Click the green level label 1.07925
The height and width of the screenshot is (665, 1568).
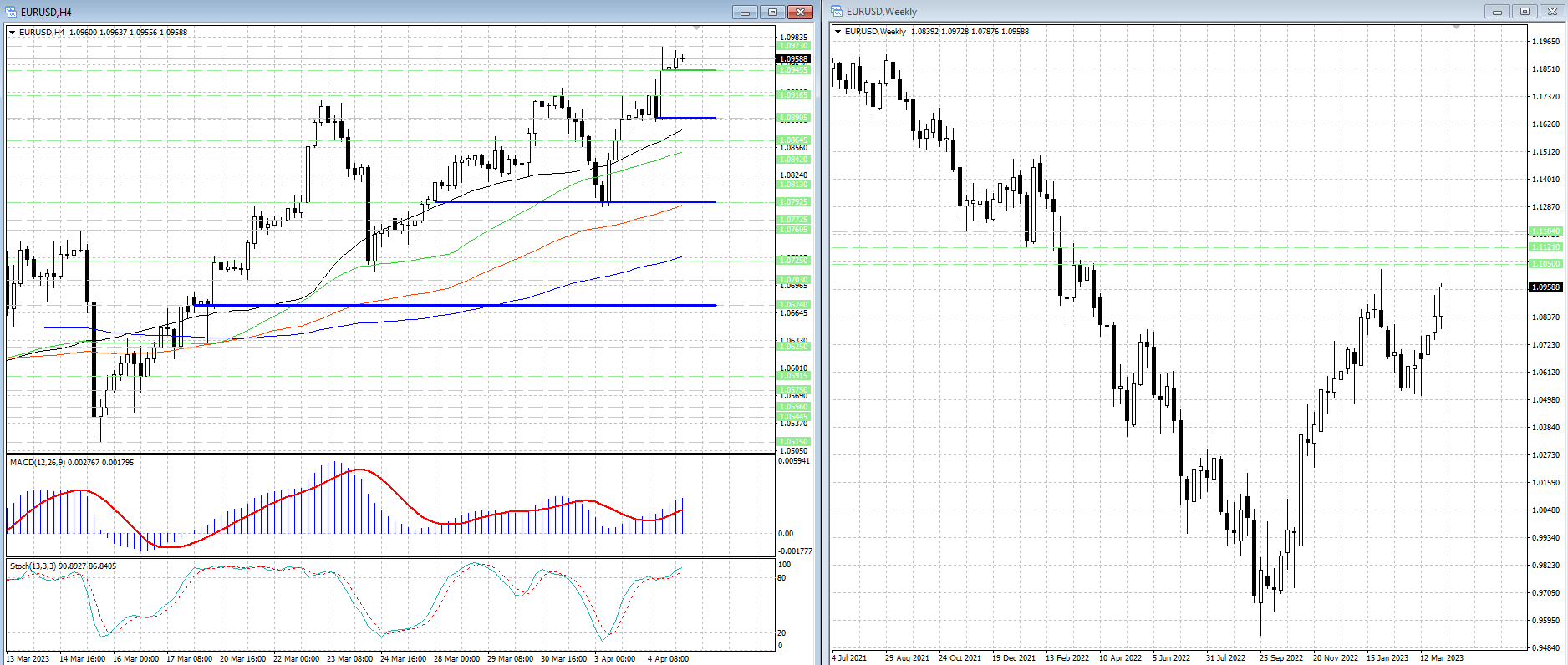pos(793,202)
